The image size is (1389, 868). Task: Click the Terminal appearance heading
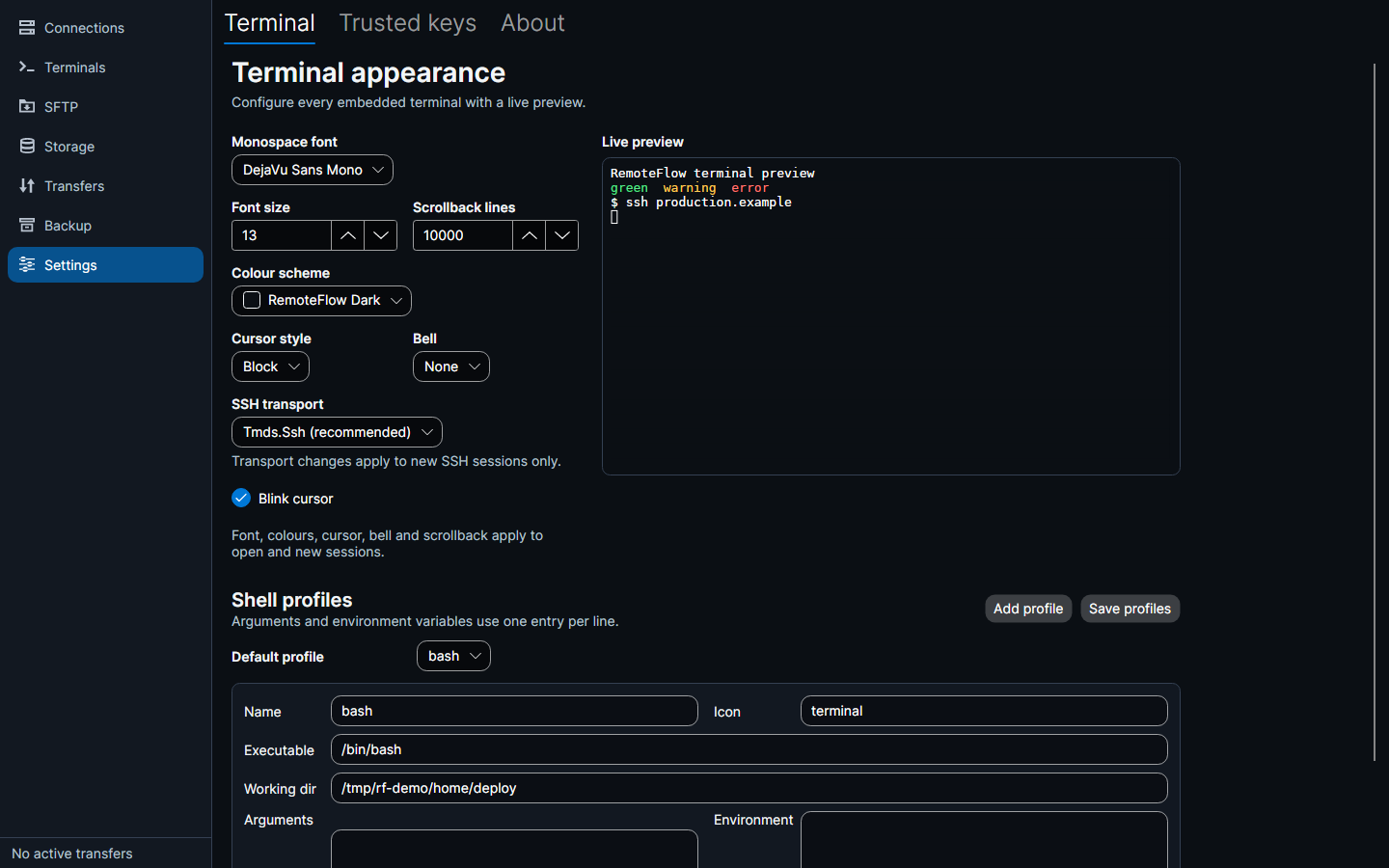(368, 72)
